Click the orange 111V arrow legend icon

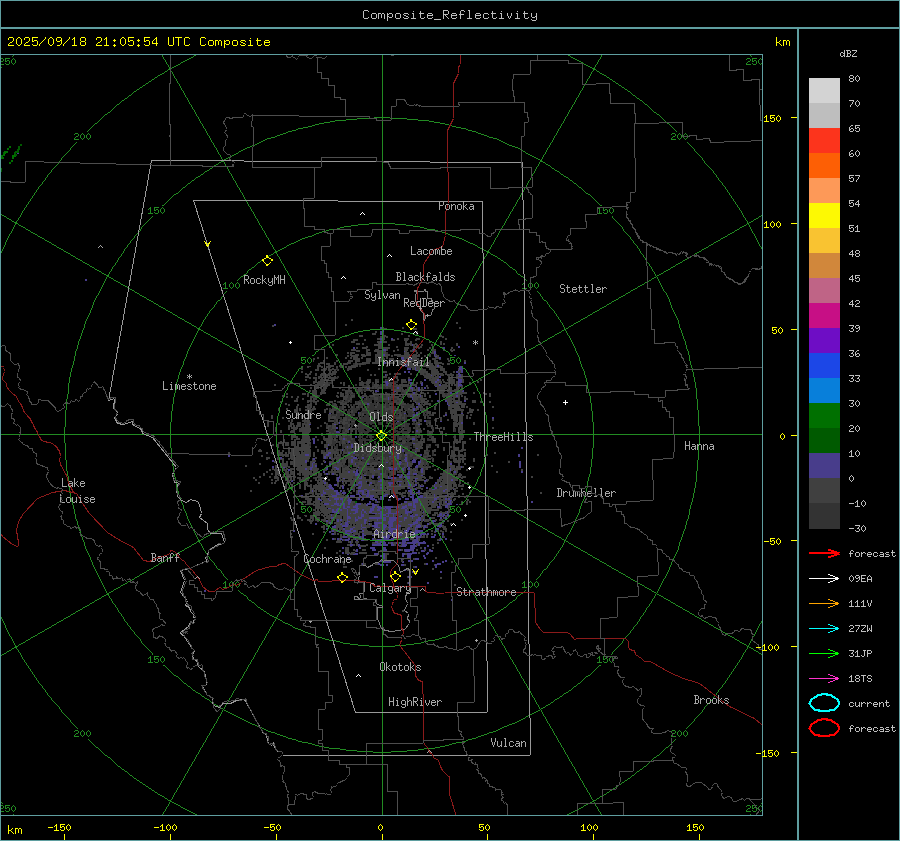coord(824,603)
